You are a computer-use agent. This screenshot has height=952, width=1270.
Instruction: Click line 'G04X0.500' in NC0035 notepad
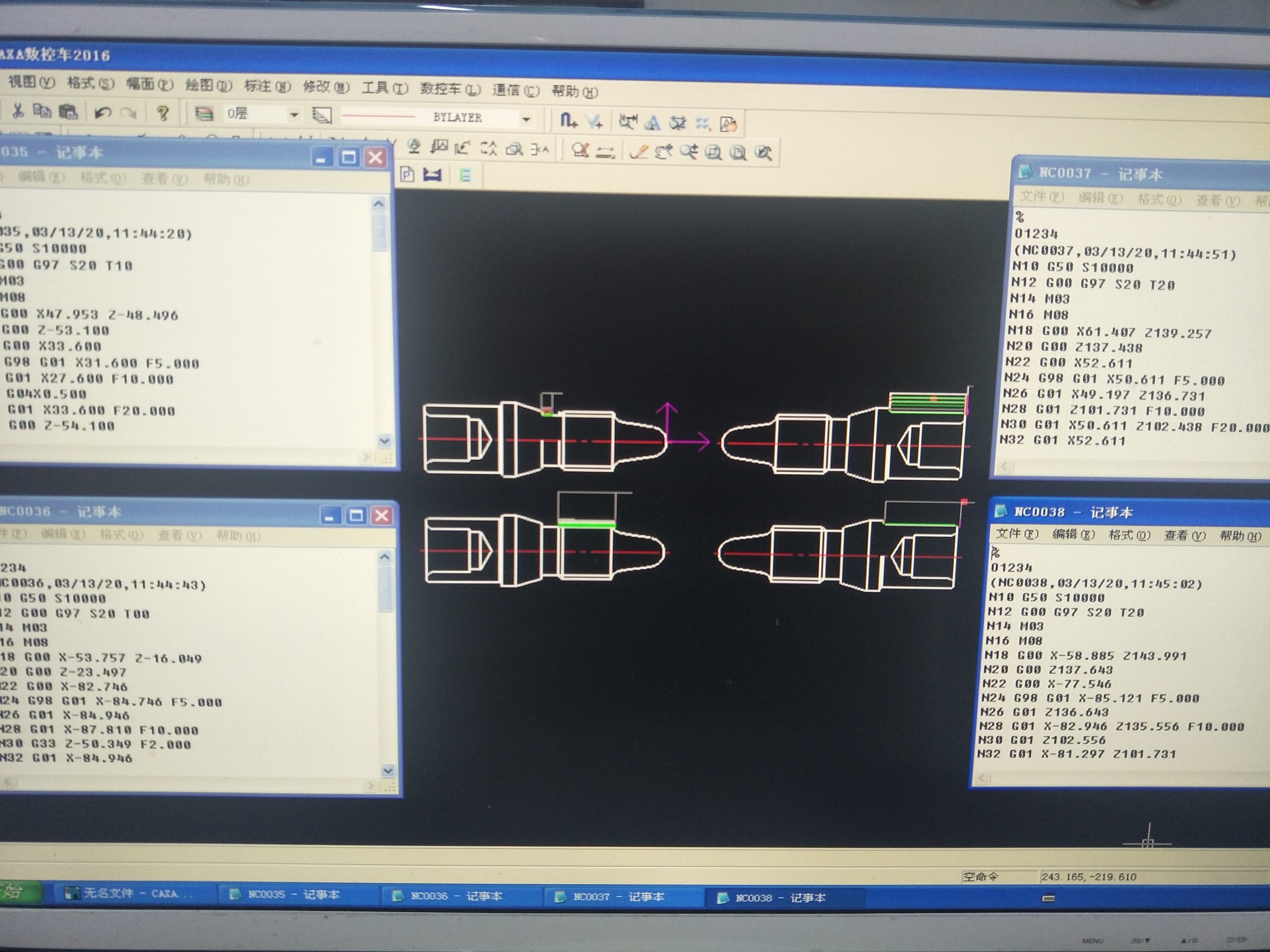point(46,394)
